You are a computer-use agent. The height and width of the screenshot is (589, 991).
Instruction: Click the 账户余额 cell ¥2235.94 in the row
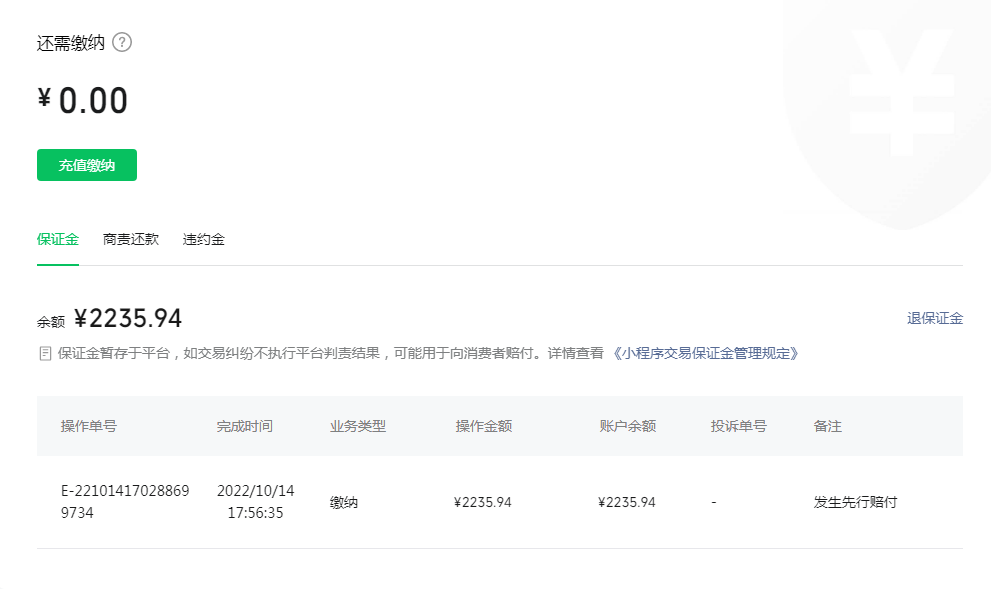pos(627,502)
